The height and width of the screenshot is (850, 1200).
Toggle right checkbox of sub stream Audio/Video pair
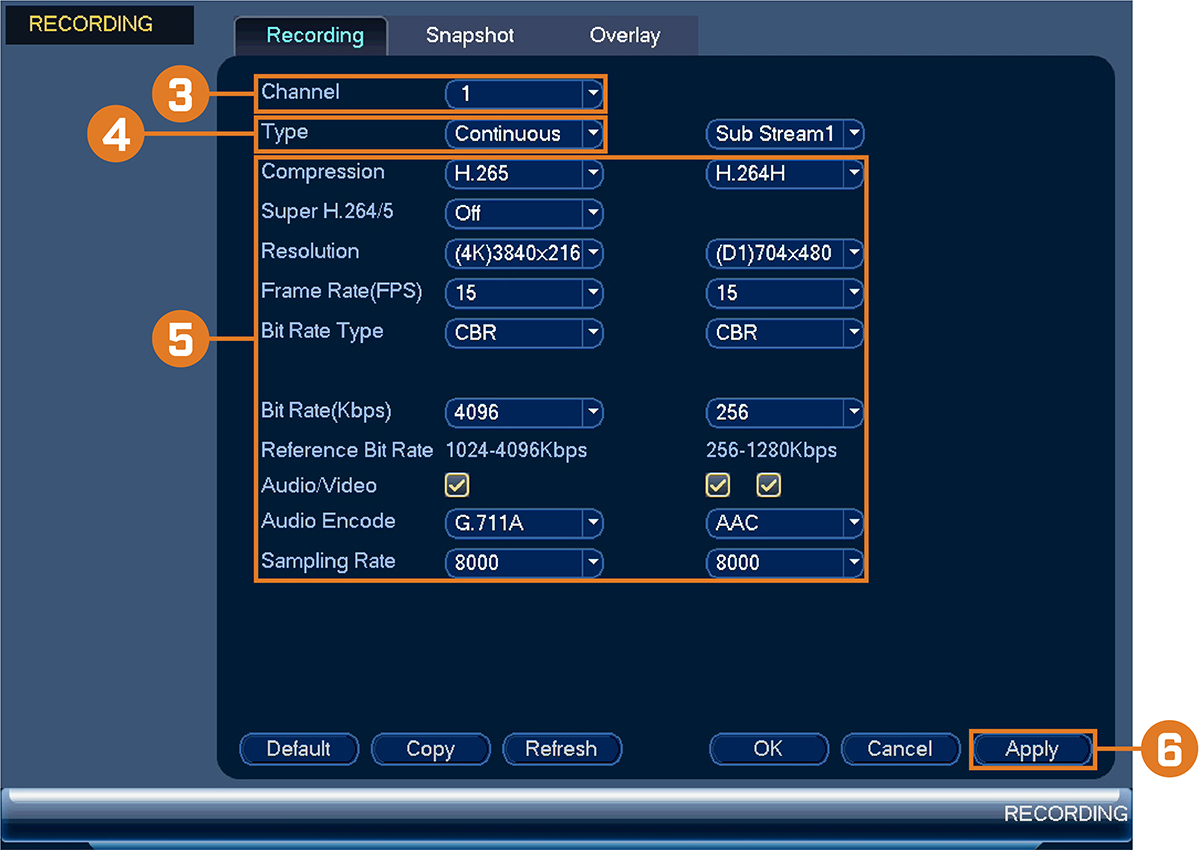pyautogui.click(x=769, y=485)
